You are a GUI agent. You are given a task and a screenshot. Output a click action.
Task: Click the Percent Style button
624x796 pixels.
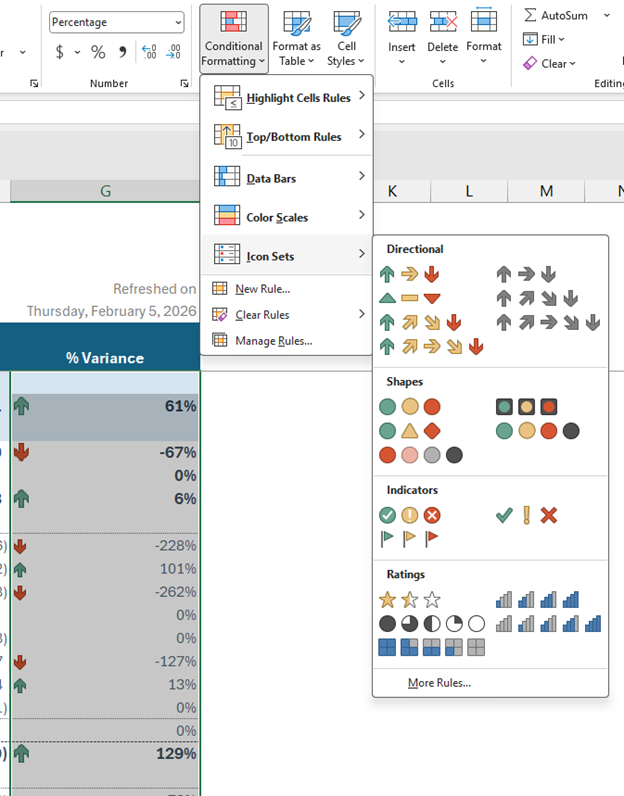98,52
